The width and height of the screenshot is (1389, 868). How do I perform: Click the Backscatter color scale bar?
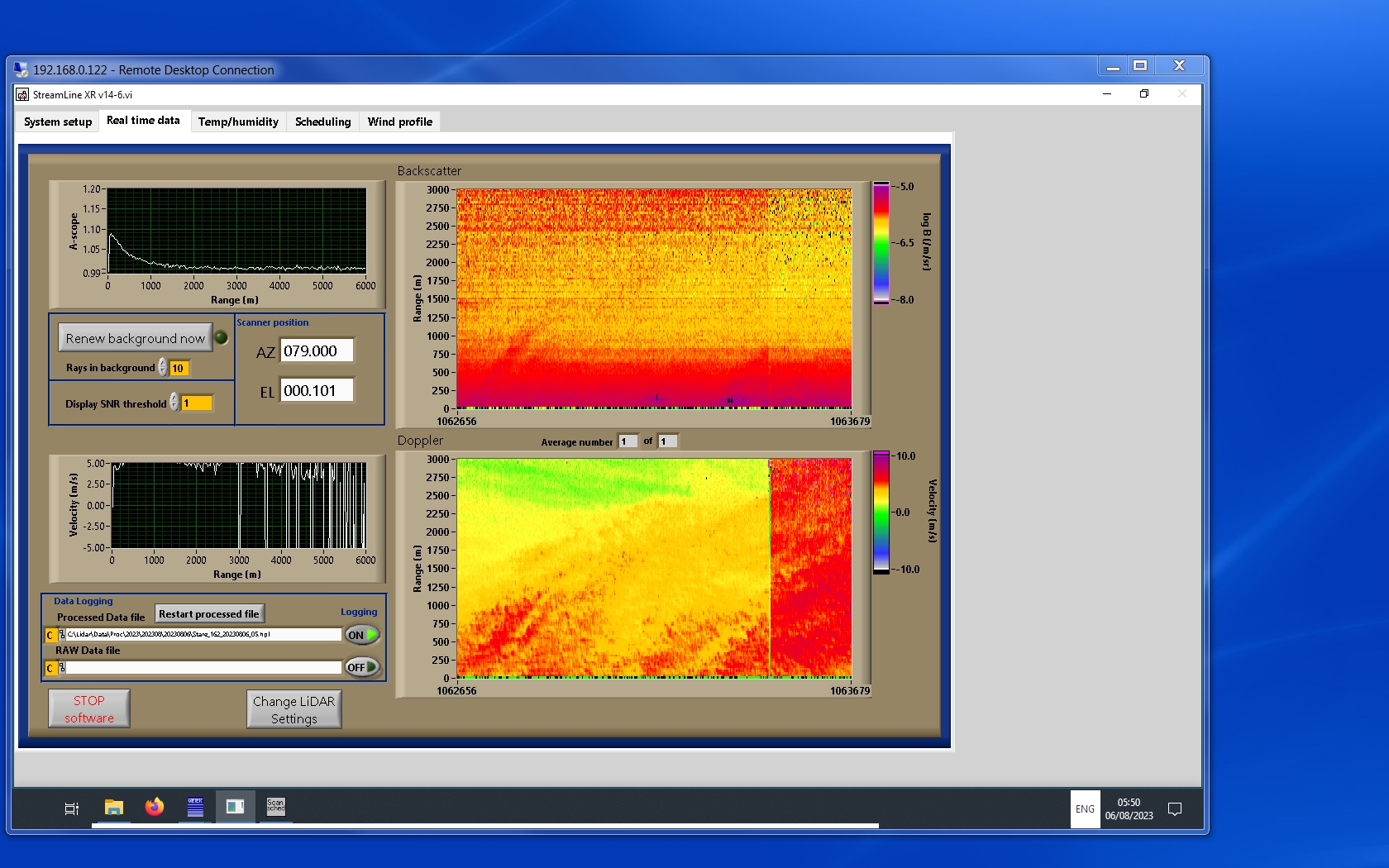pos(881,243)
